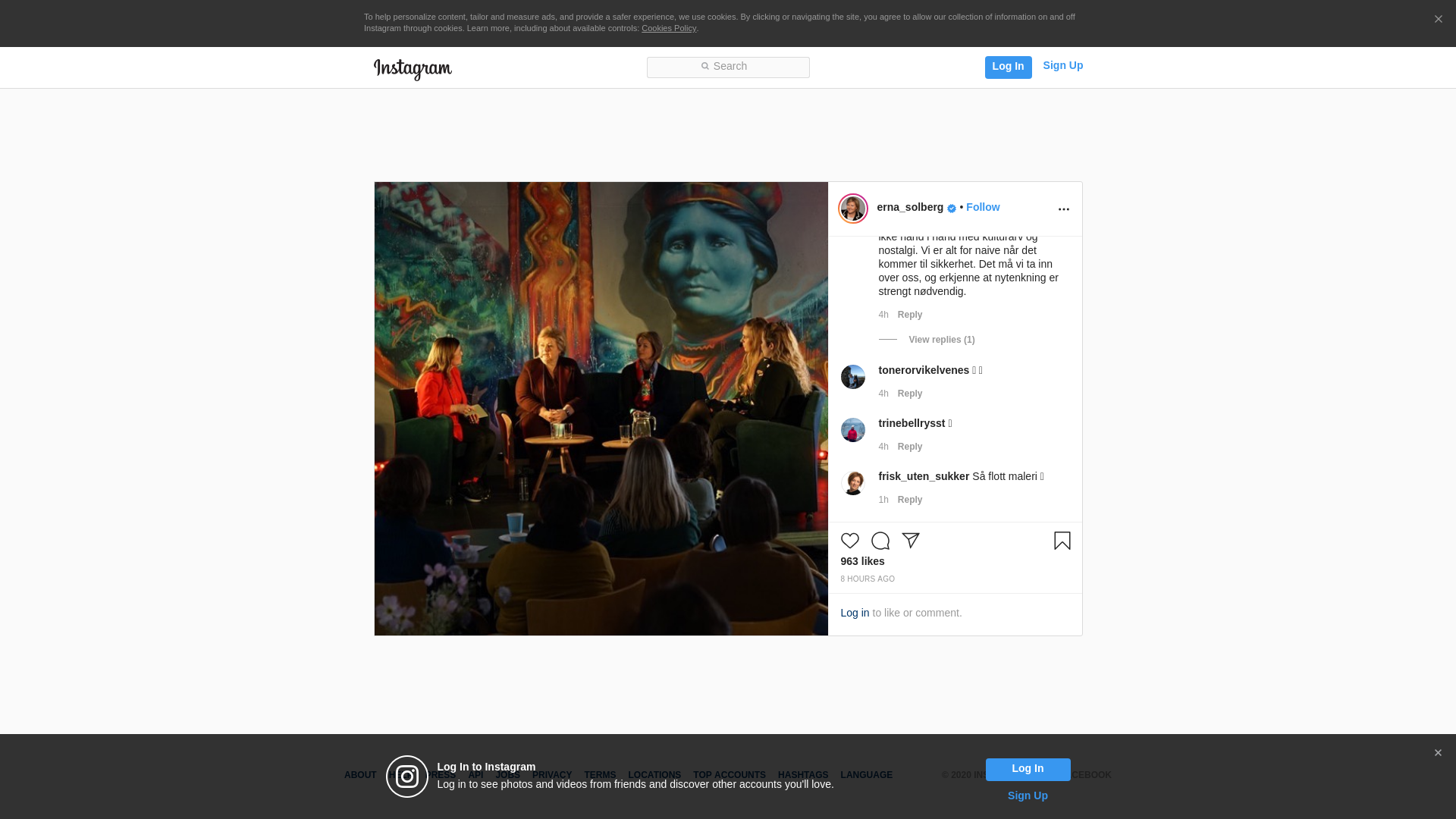
Task: Expand View replies (1)
Action: coord(941,340)
